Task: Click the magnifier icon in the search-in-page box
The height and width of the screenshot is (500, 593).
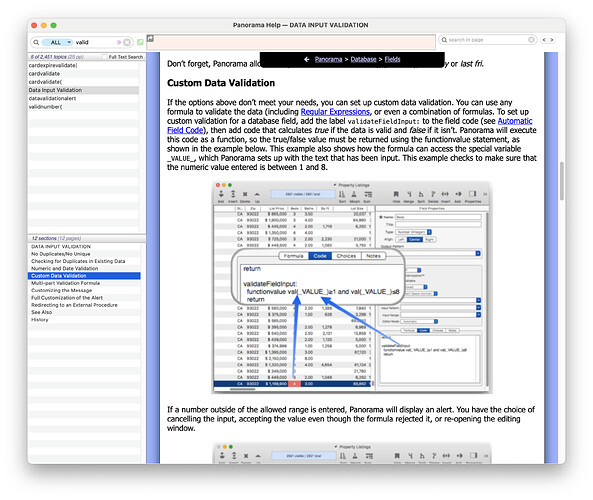Action: (444, 40)
